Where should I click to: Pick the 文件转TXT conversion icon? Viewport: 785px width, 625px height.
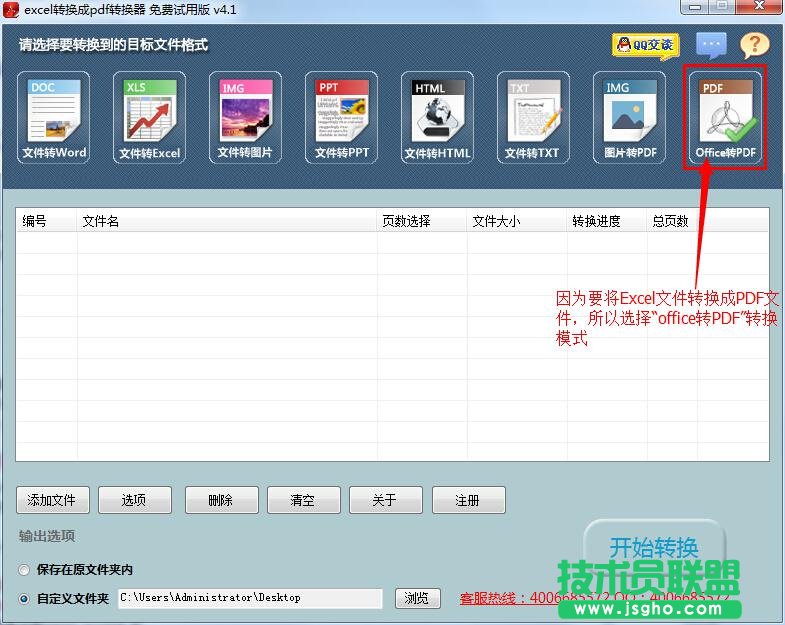pos(533,117)
